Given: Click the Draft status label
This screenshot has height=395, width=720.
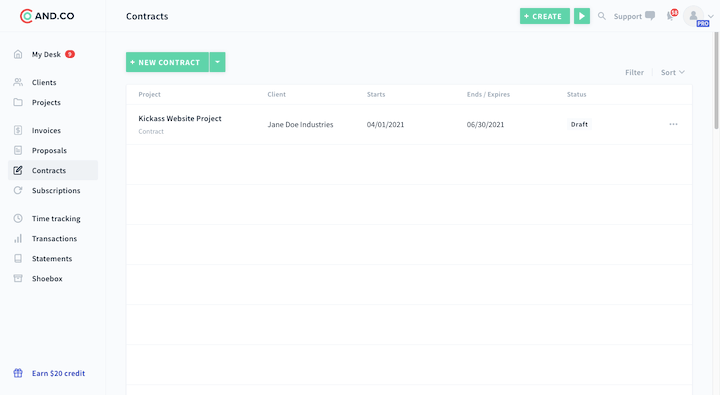Looking at the screenshot, I should 579,124.
